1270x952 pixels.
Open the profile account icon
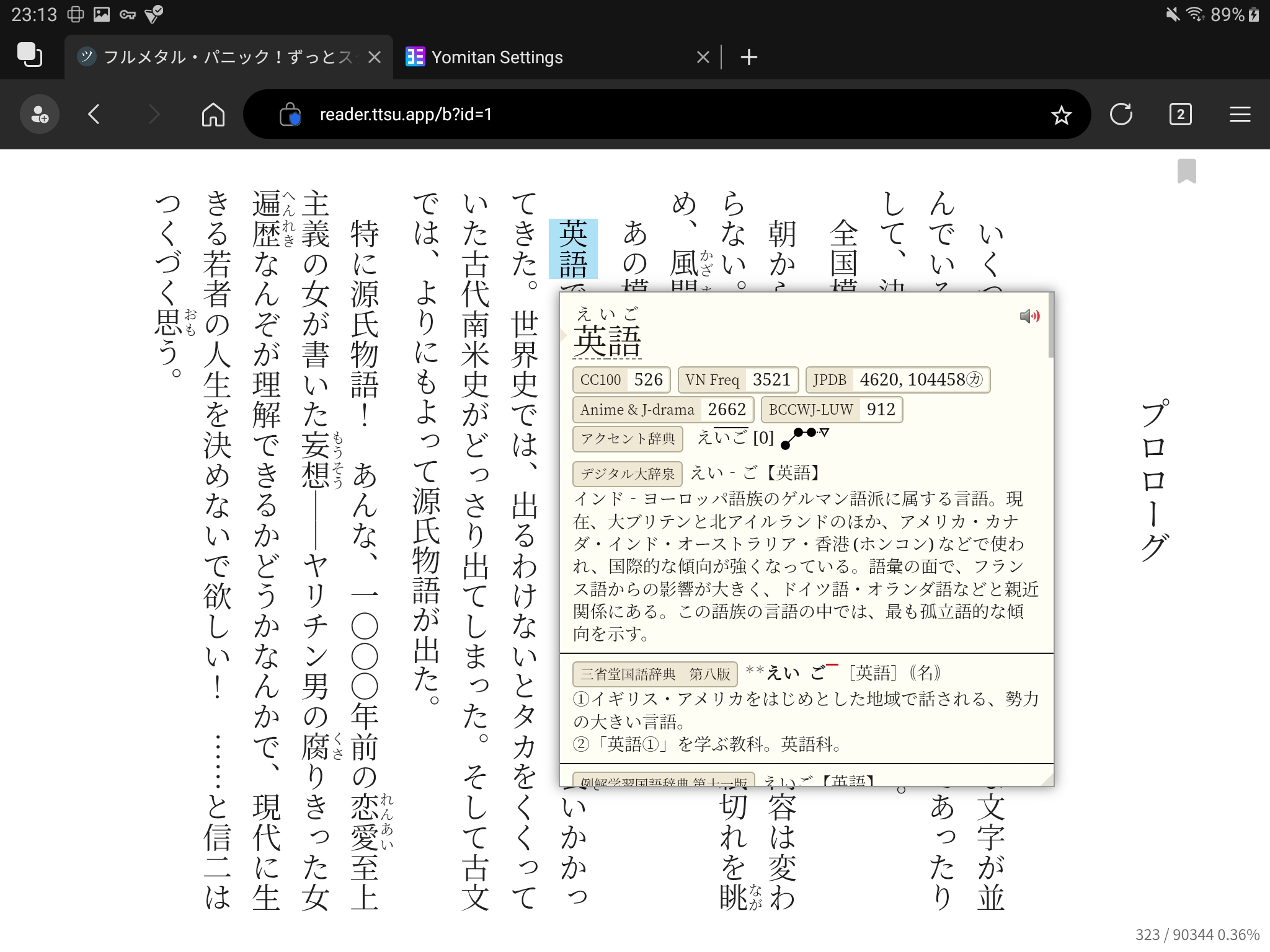(x=40, y=114)
